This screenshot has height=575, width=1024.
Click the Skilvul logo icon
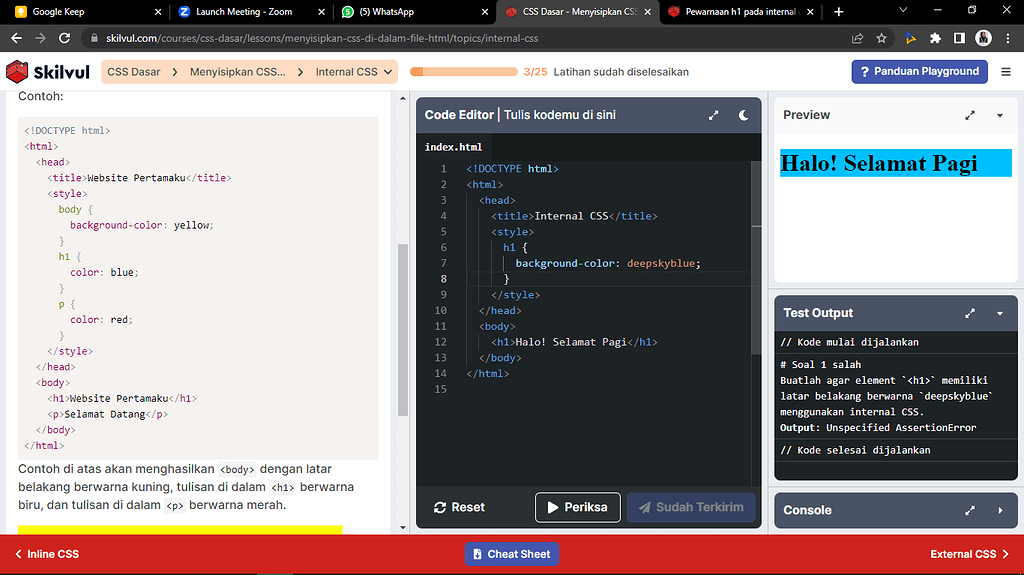click(18, 72)
